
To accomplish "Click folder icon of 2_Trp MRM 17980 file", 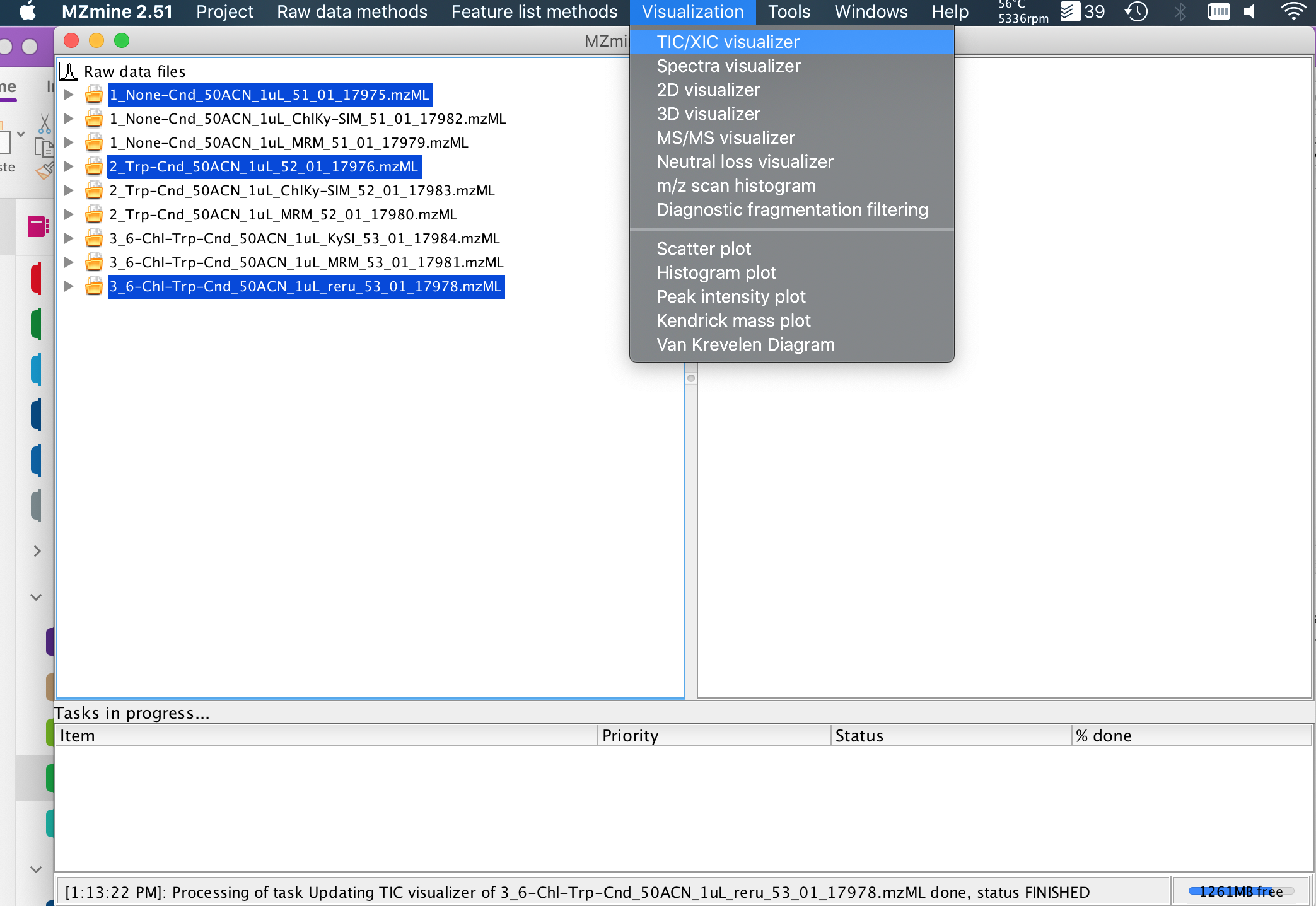I will (94, 214).
